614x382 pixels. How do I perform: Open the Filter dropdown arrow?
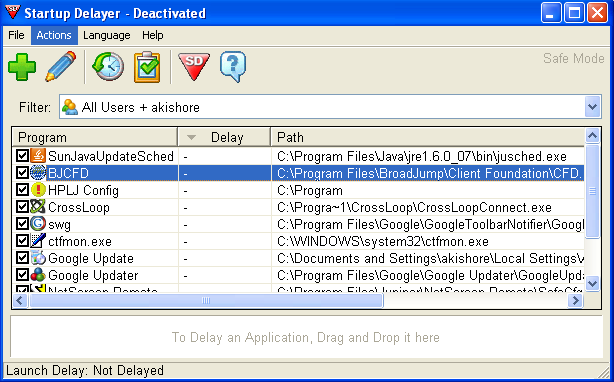click(592, 106)
